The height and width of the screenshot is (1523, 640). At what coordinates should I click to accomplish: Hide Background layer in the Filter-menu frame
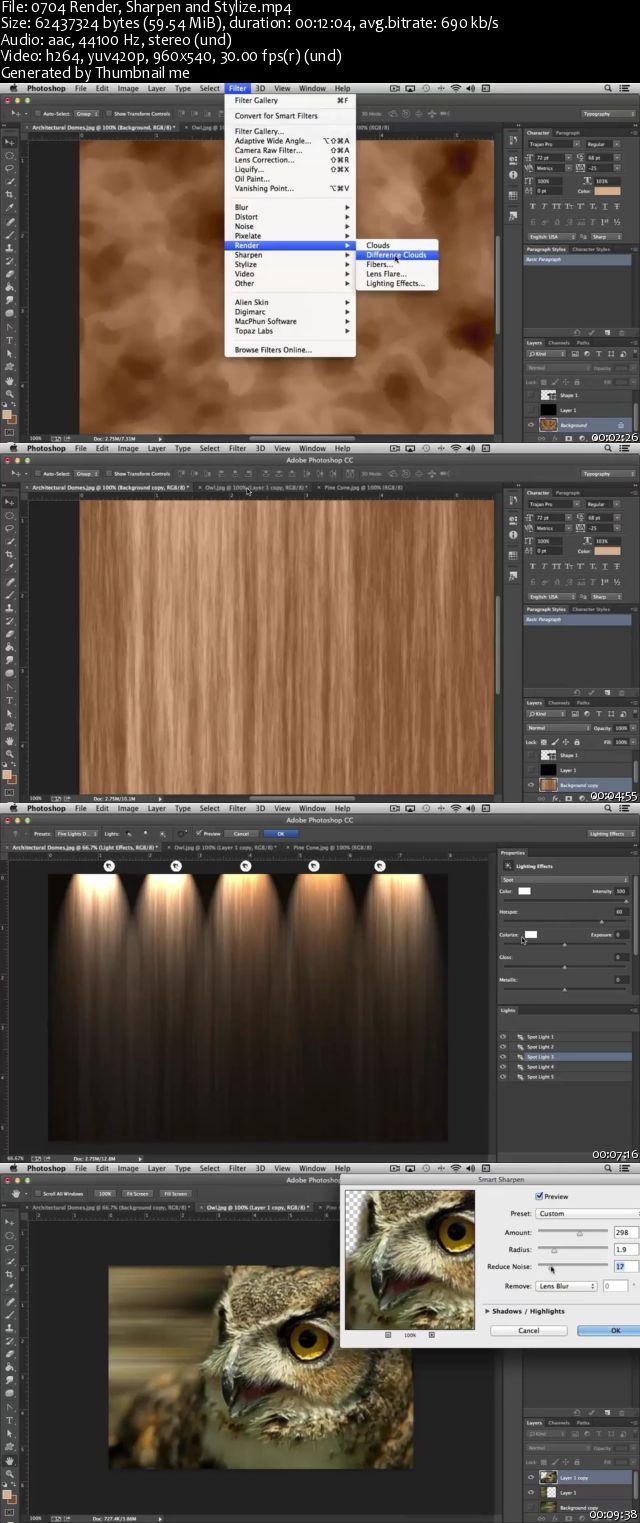[531, 425]
